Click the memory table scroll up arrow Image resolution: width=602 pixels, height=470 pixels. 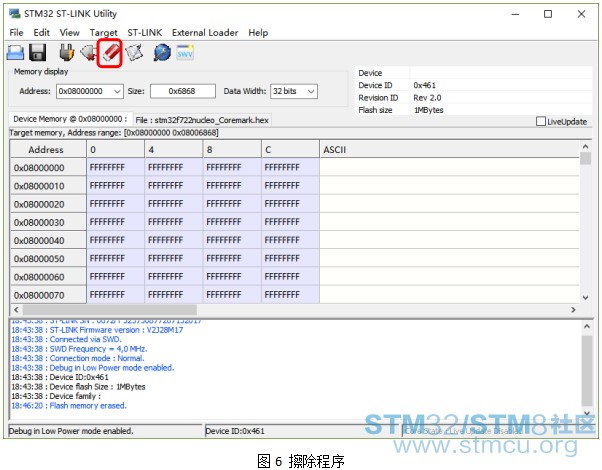pyautogui.click(x=585, y=146)
